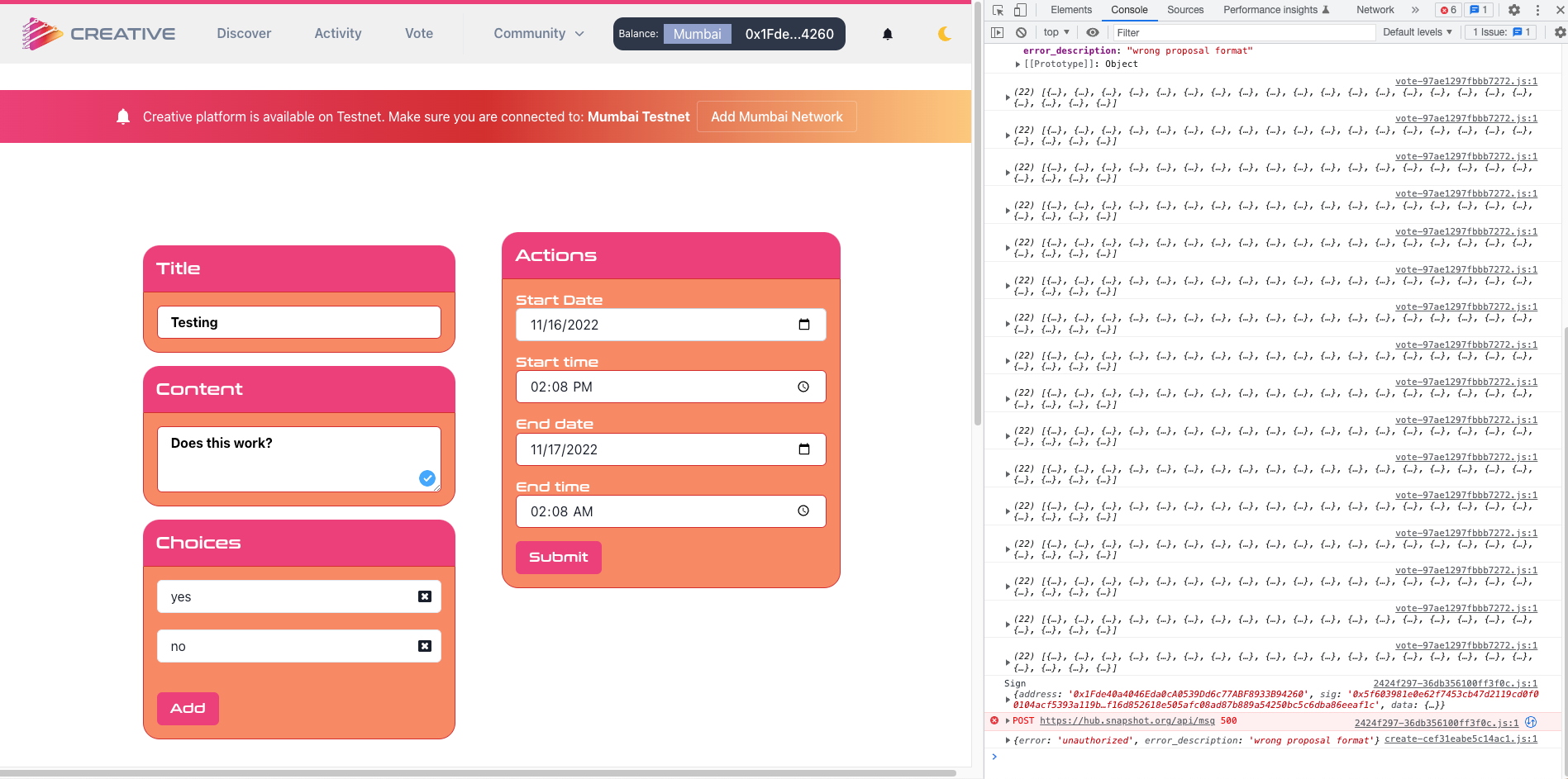
Task: Open the End time clock picker
Action: [803, 511]
